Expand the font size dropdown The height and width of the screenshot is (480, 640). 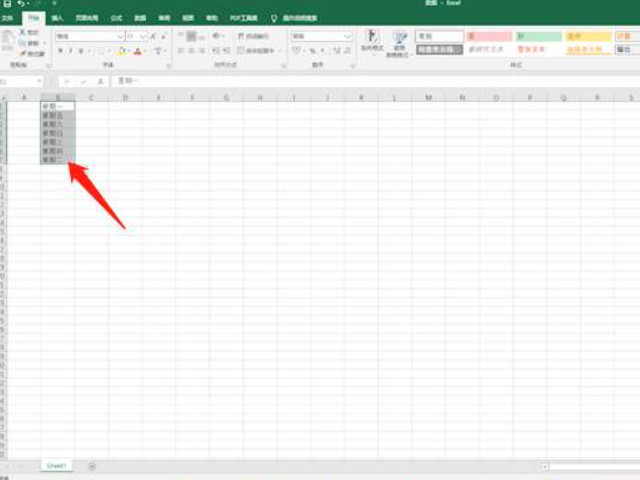coord(145,36)
